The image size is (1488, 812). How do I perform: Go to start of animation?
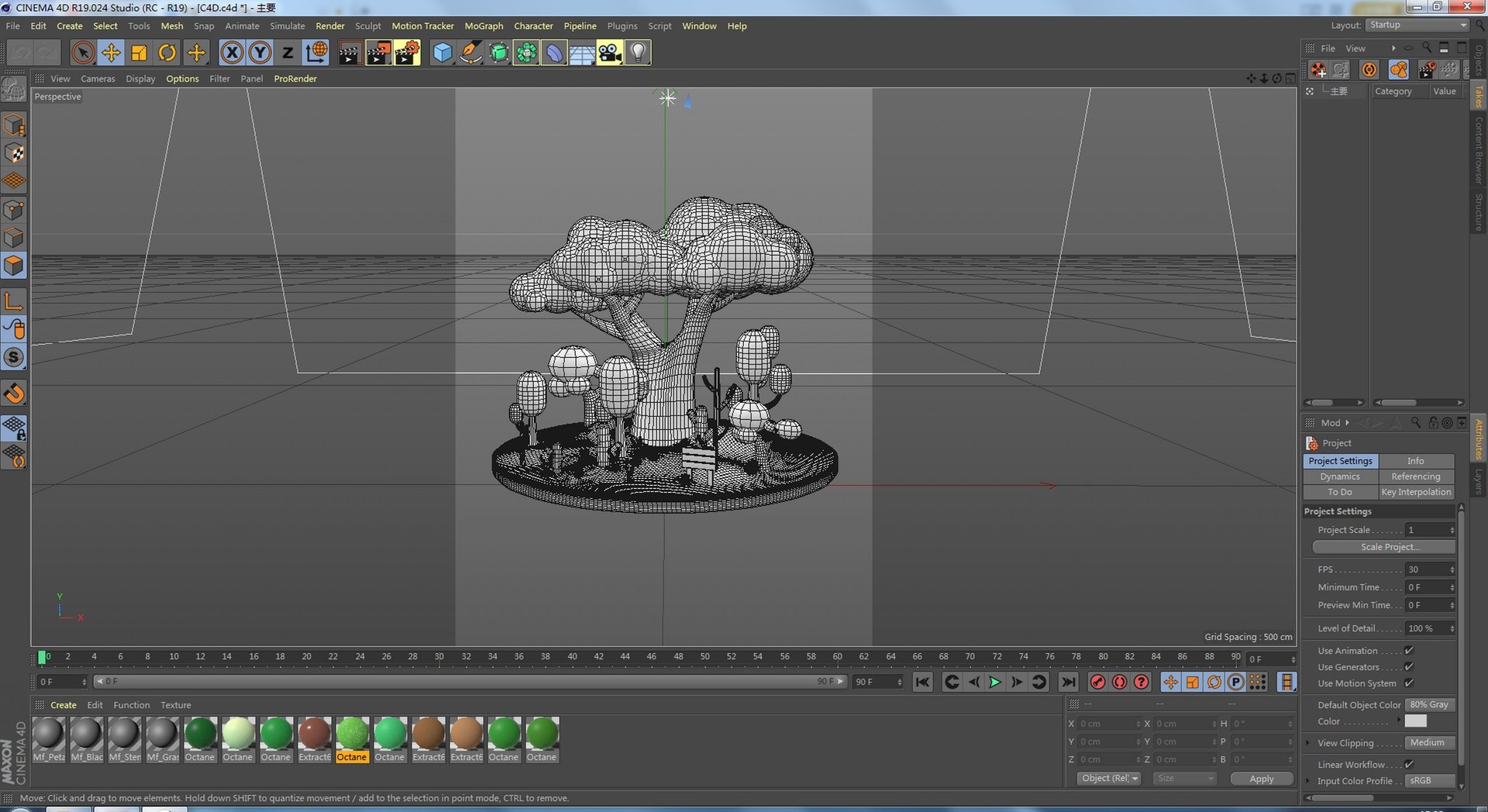point(922,682)
